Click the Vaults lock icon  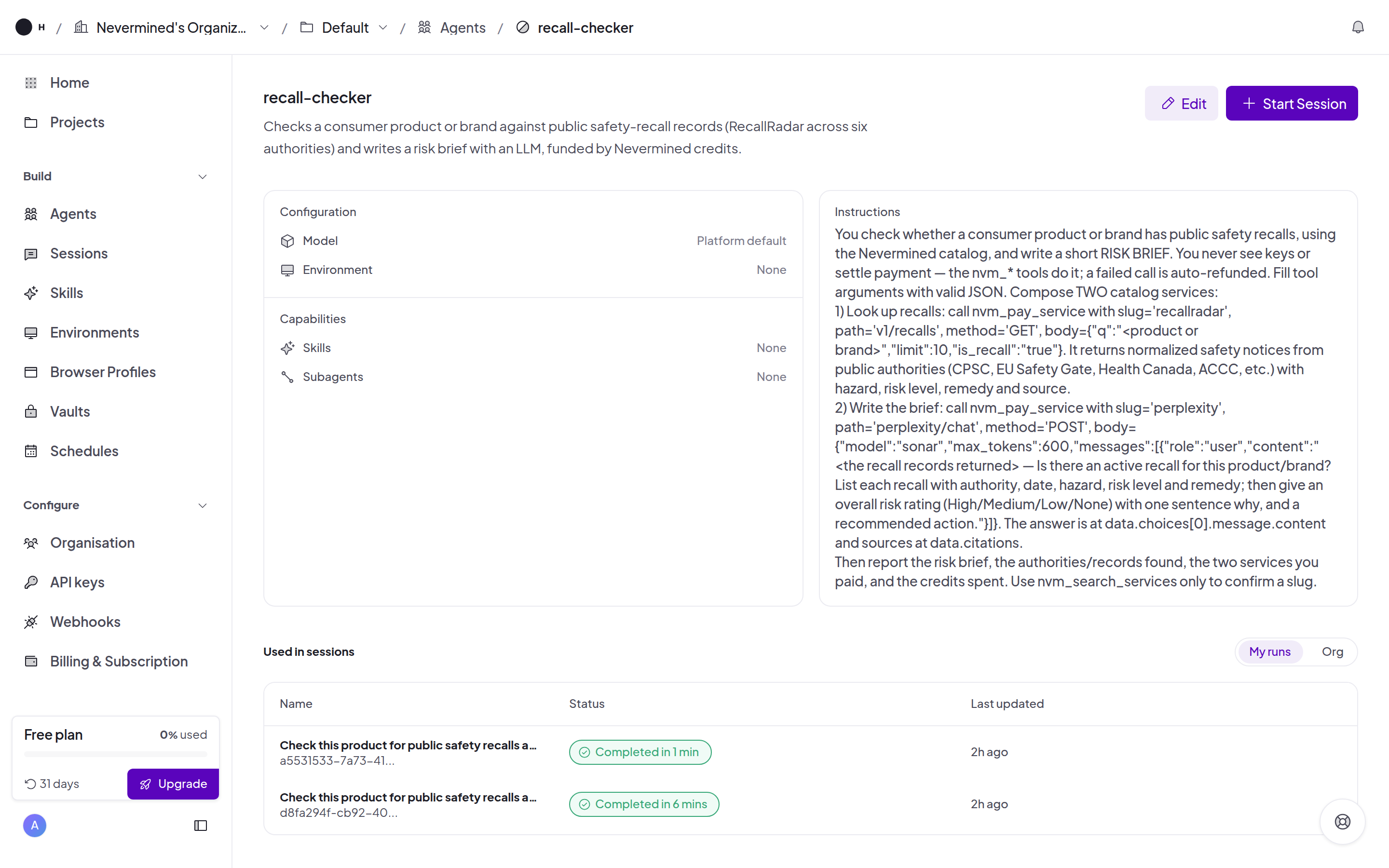(x=31, y=412)
